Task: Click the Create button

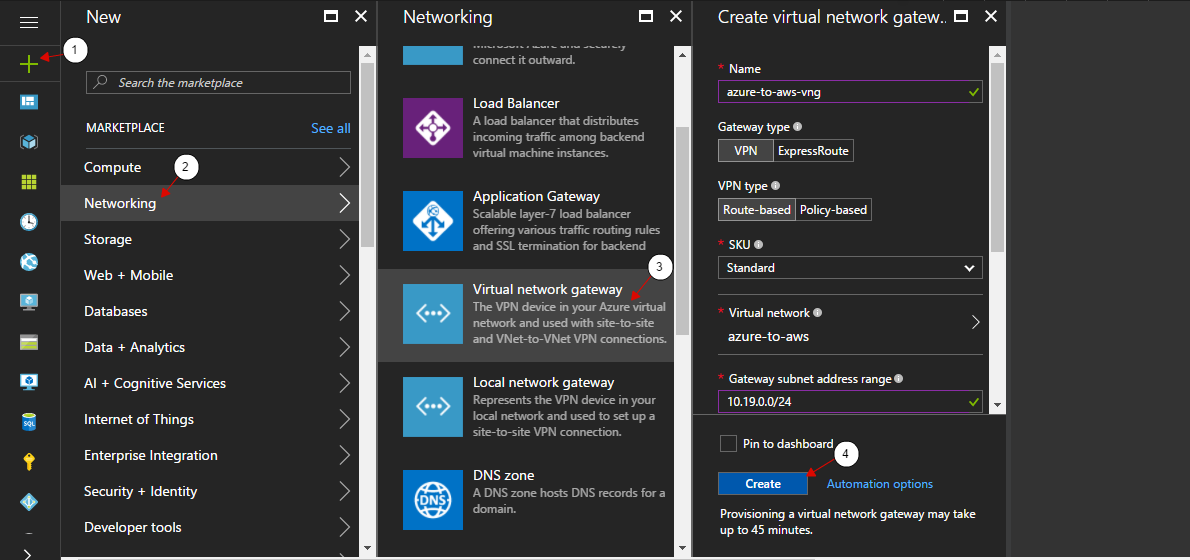Action: click(x=763, y=483)
